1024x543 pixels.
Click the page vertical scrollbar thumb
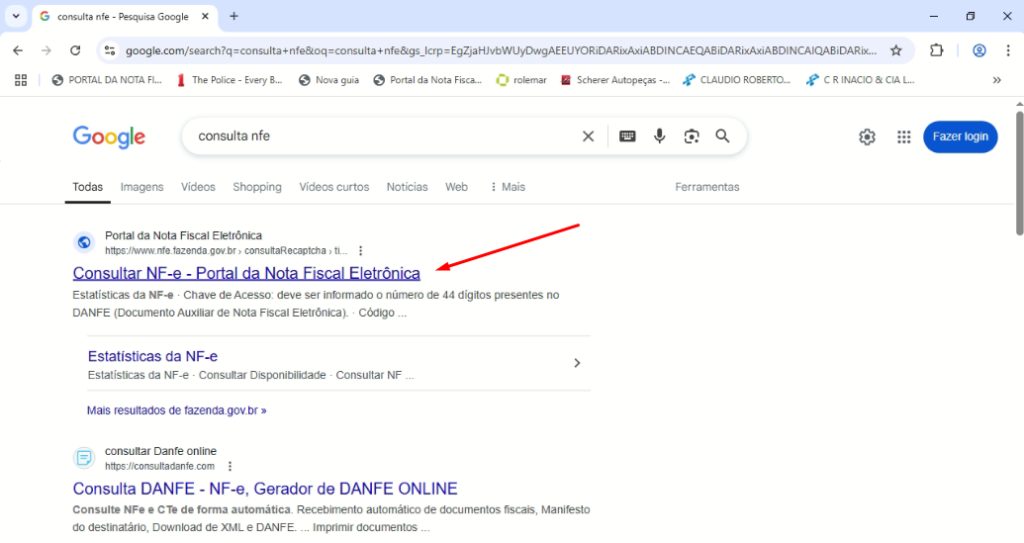tap(1019, 173)
